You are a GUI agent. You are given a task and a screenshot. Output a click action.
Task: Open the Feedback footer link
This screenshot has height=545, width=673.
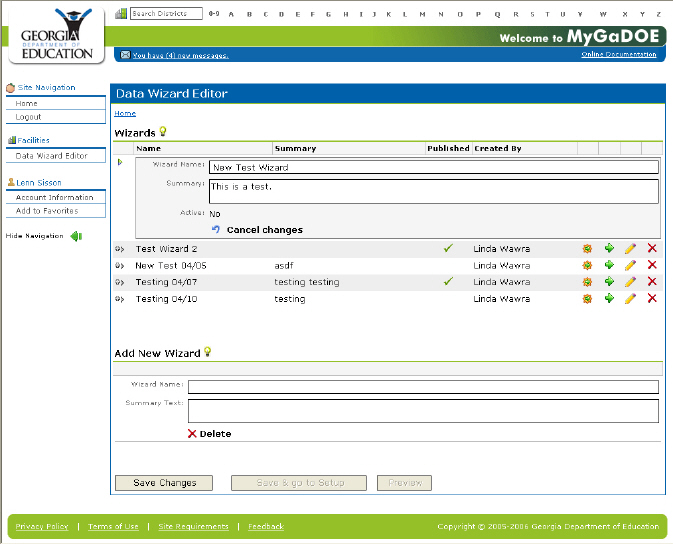point(266,527)
